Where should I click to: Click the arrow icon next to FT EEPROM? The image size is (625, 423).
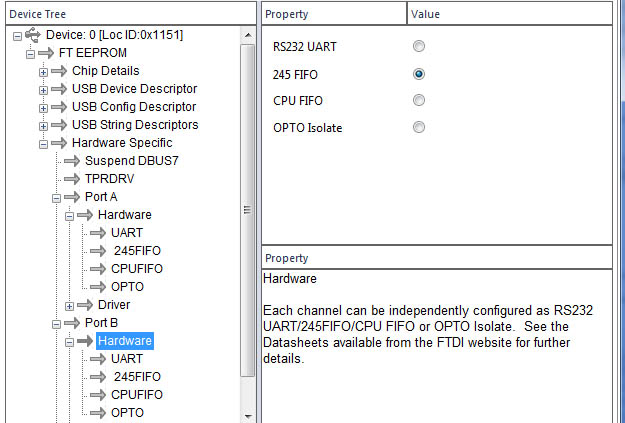(46, 53)
